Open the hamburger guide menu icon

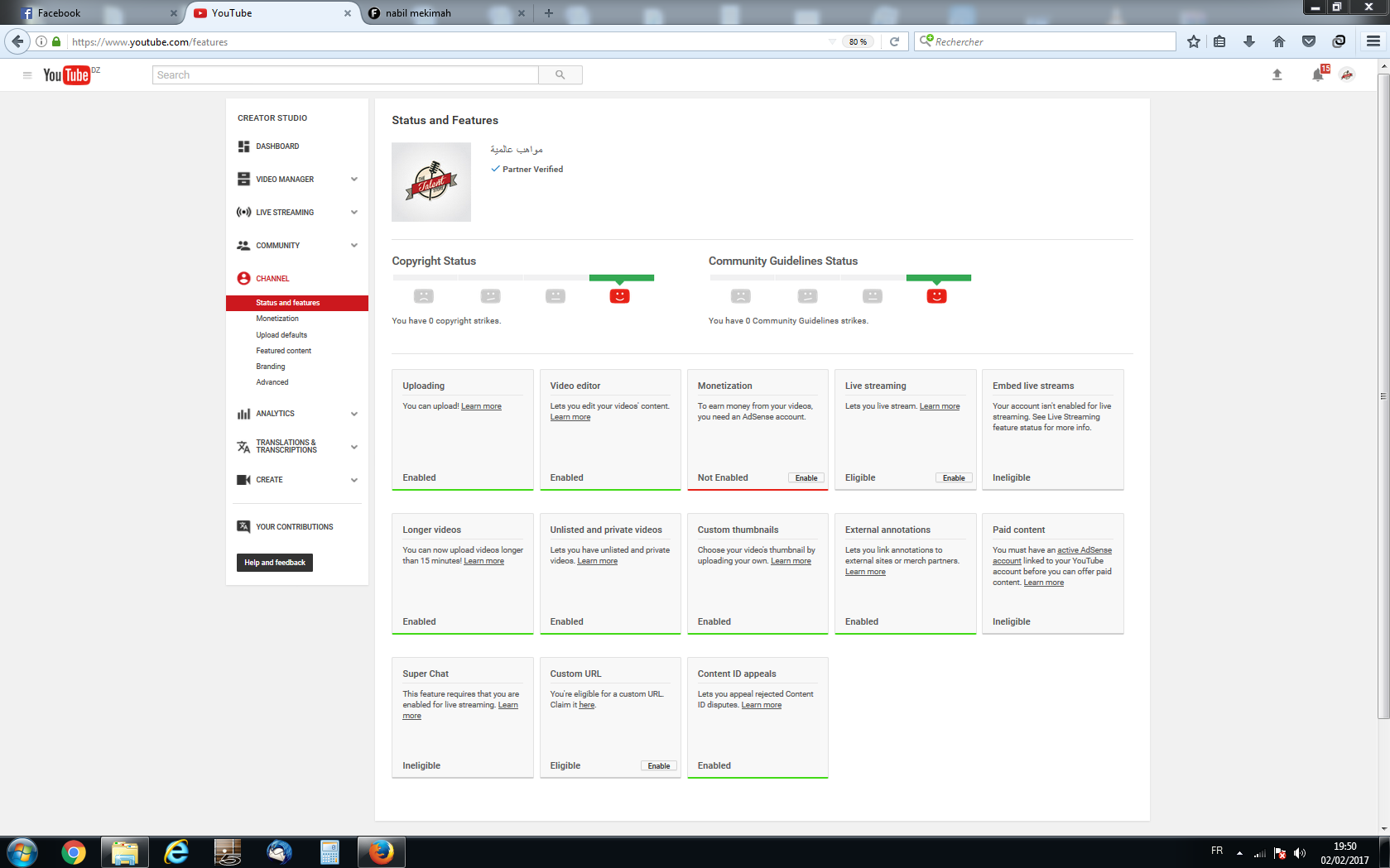point(27,75)
